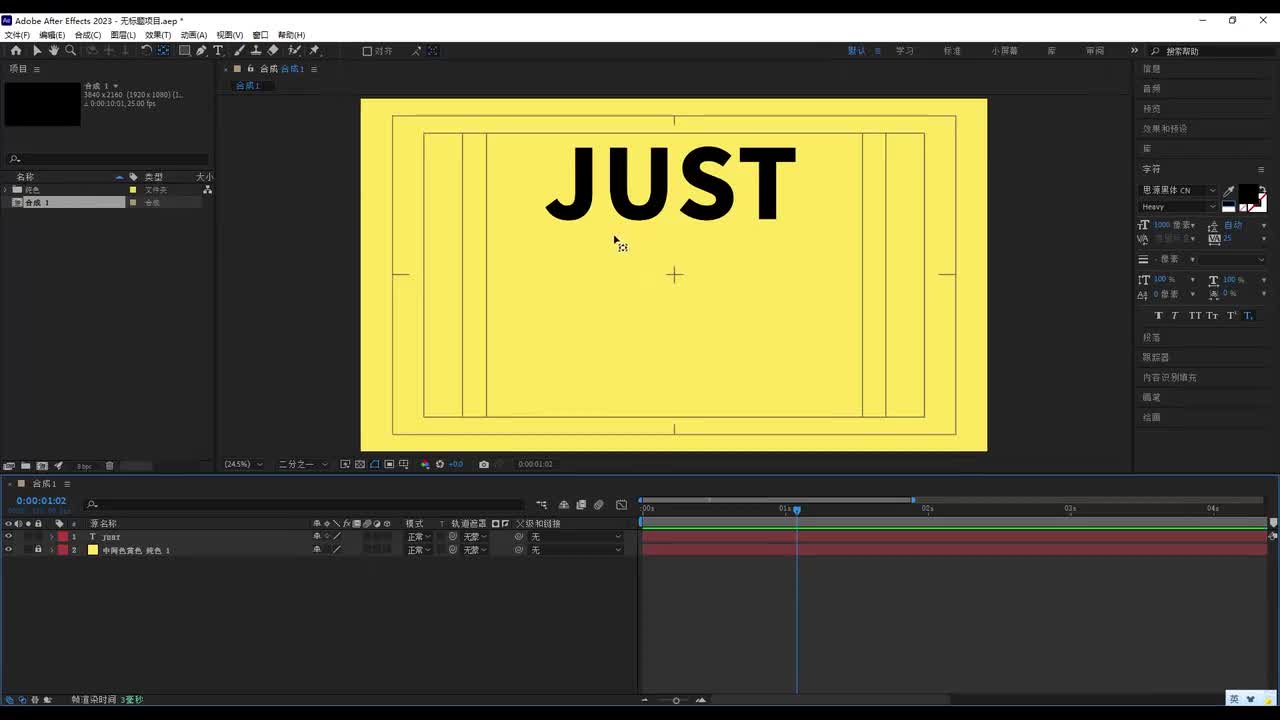Open the 效果和预设 panel

[1165, 129]
